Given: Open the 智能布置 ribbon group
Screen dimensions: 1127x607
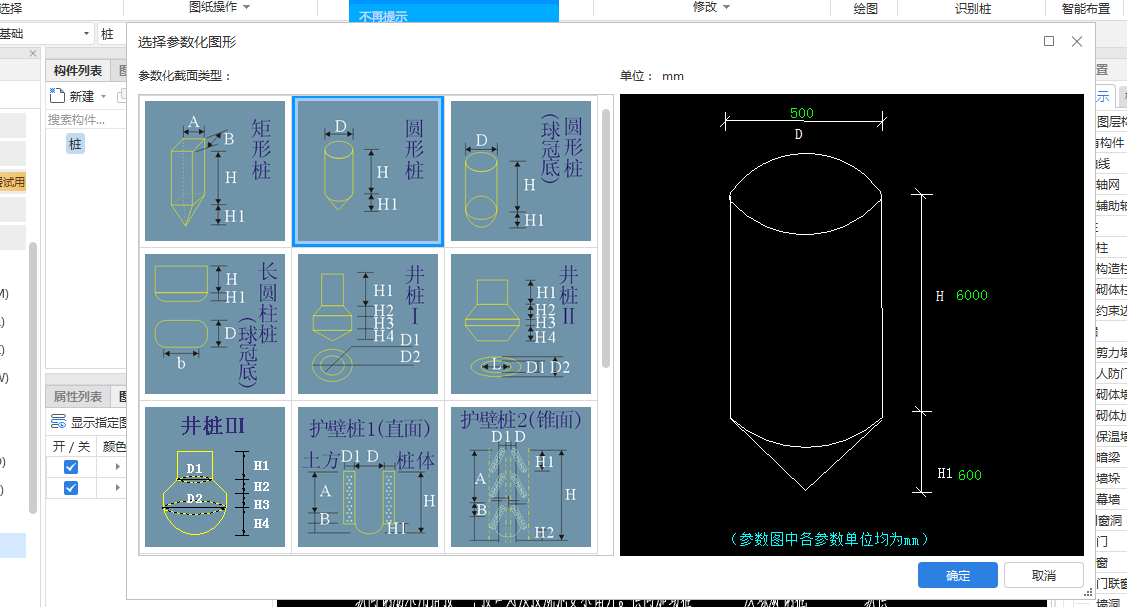Looking at the screenshot, I should (1085, 9).
